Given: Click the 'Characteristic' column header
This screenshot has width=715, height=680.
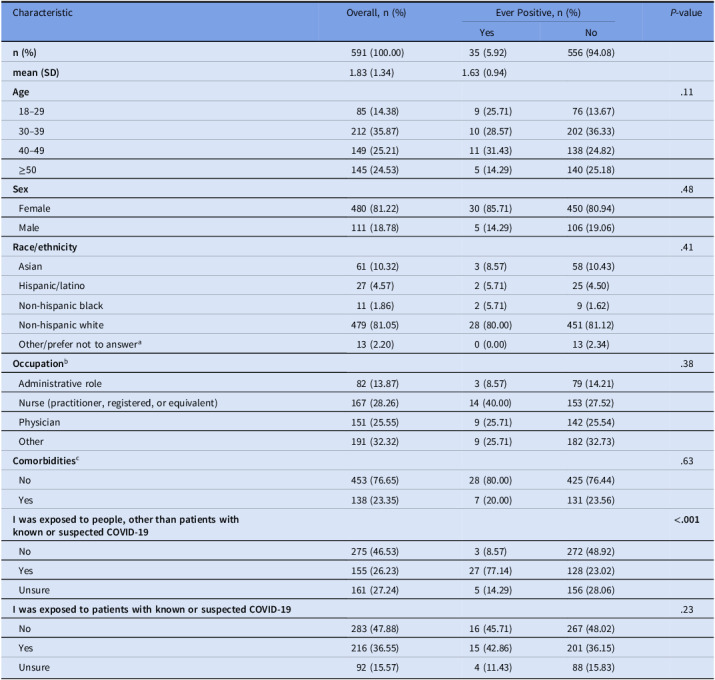Looking at the screenshot, I should pyautogui.click(x=42, y=13).
